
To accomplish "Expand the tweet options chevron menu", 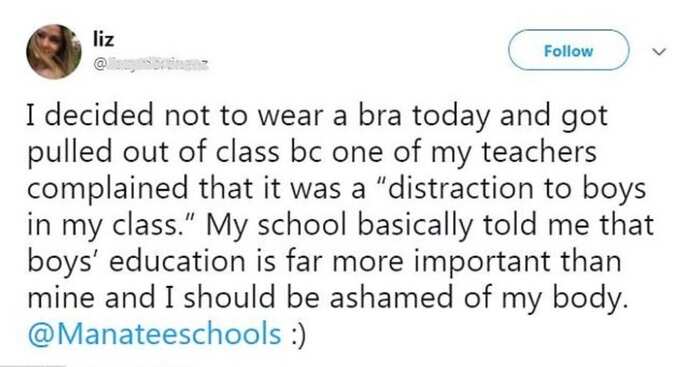I will pyautogui.click(x=659, y=52).
